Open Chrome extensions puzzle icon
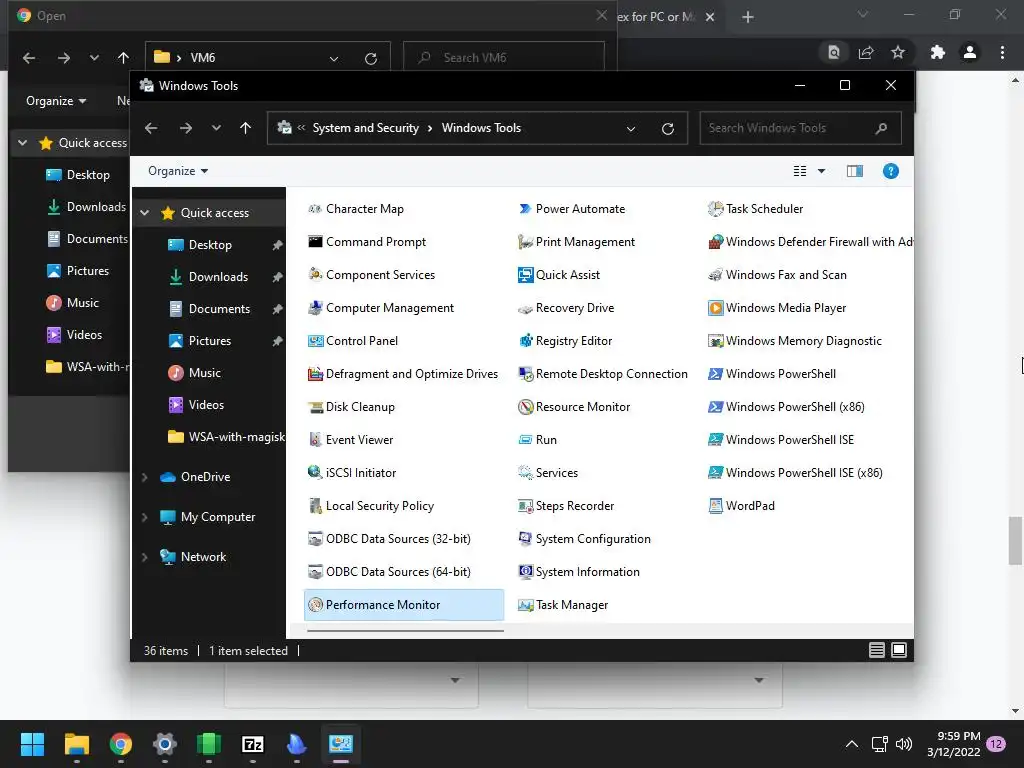The image size is (1024, 768). [x=937, y=52]
